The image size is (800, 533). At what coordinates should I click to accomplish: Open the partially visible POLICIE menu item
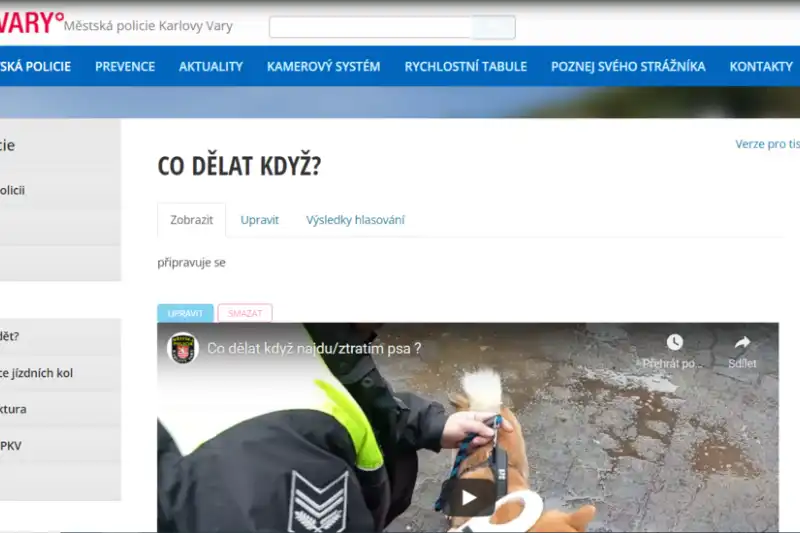click(x=35, y=66)
